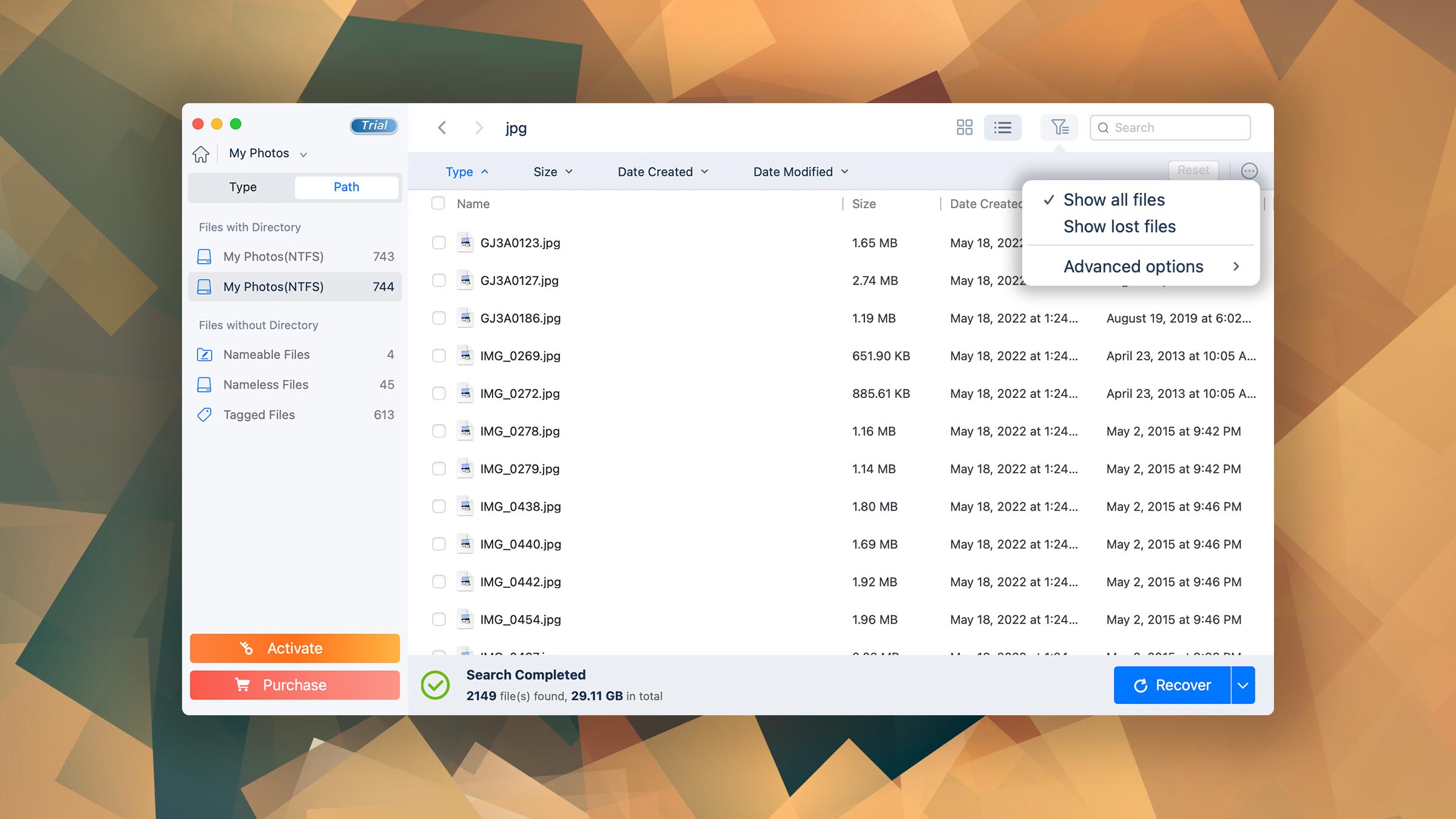Viewport: 1456px width, 819px height.
Task: Expand the Size filter dropdown
Action: pyautogui.click(x=553, y=172)
